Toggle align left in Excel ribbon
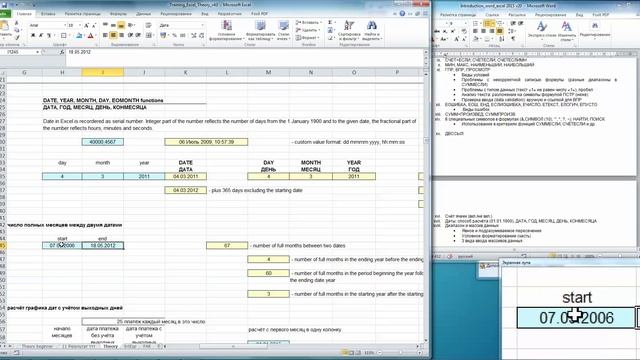 tap(105, 36)
